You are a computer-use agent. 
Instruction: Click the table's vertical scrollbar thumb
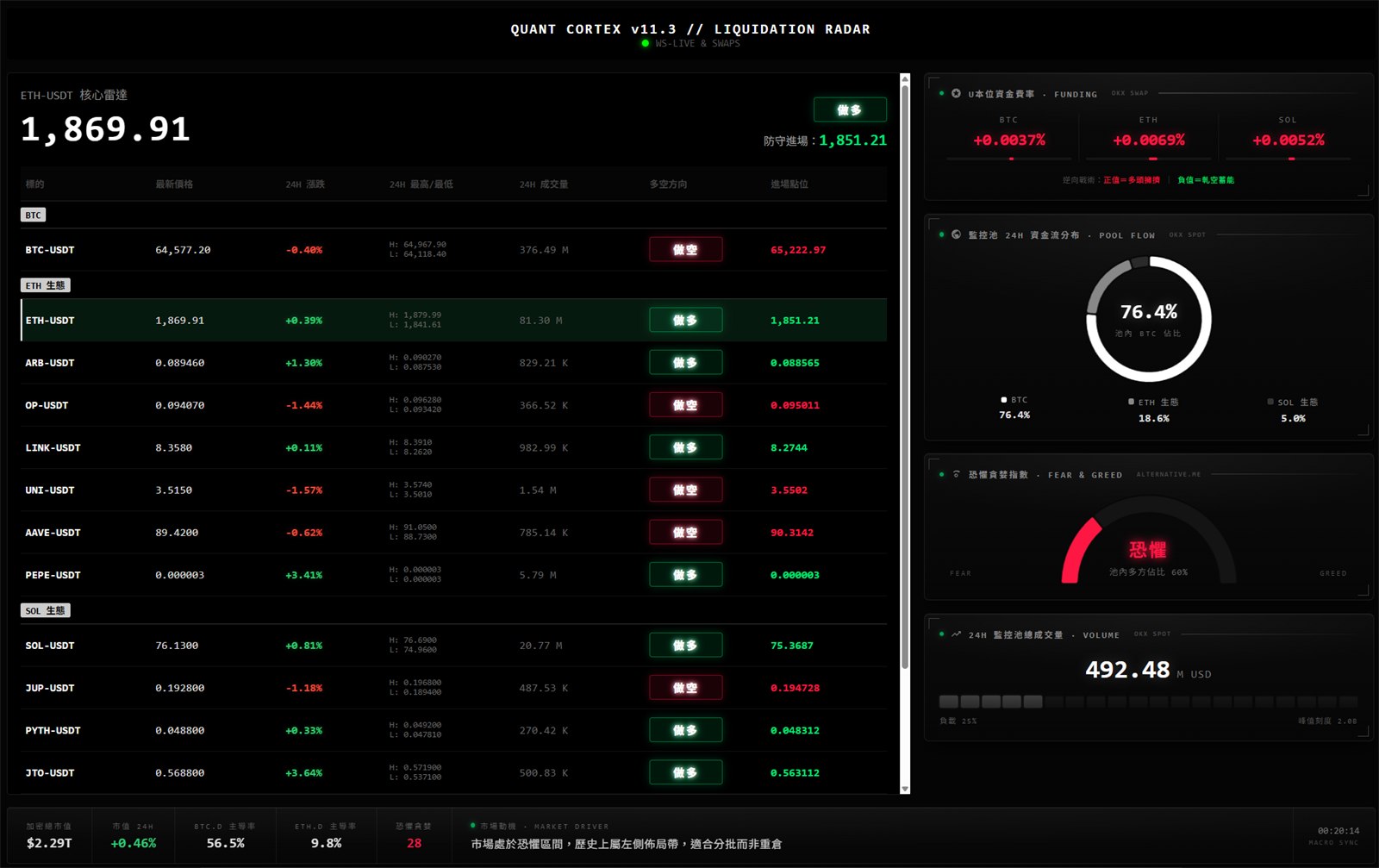click(905, 377)
